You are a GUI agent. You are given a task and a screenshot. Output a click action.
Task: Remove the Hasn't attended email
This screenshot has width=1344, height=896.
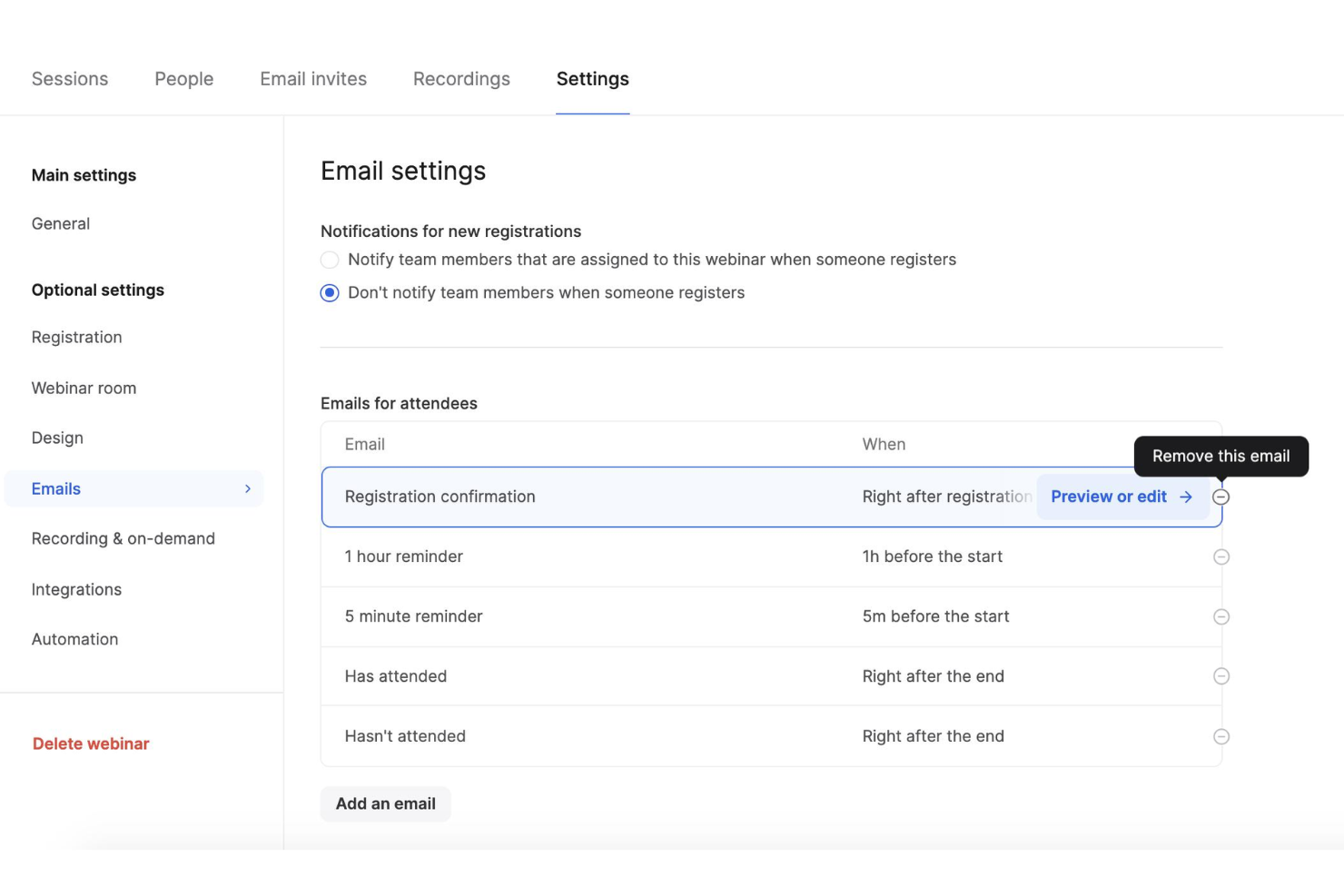[x=1221, y=736]
